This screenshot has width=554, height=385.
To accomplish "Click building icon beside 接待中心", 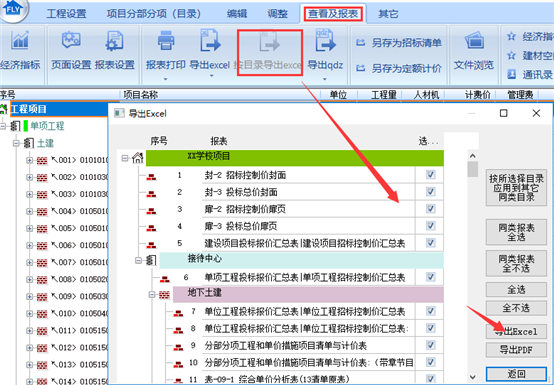I will coord(151,261).
